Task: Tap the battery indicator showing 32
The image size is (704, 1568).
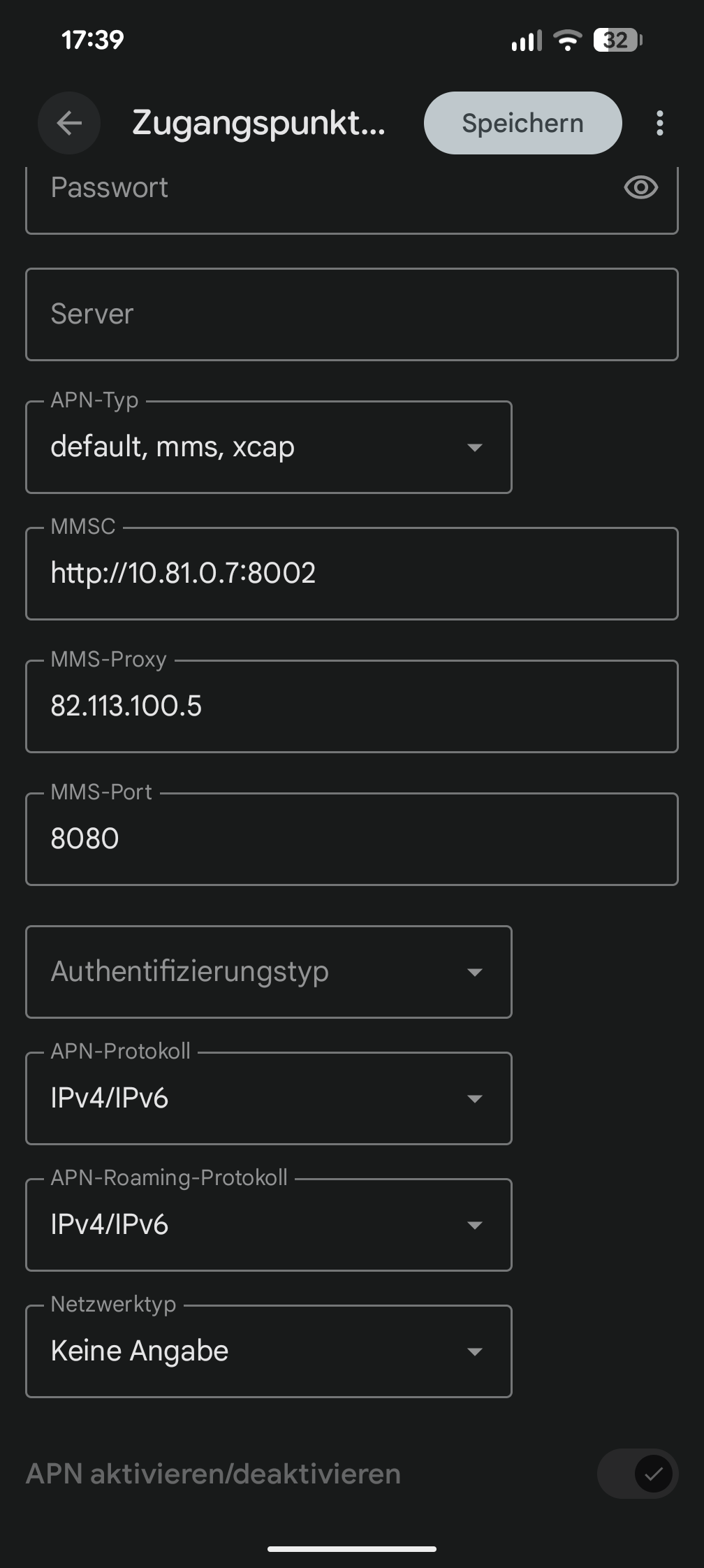Action: pyautogui.click(x=617, y=41)
